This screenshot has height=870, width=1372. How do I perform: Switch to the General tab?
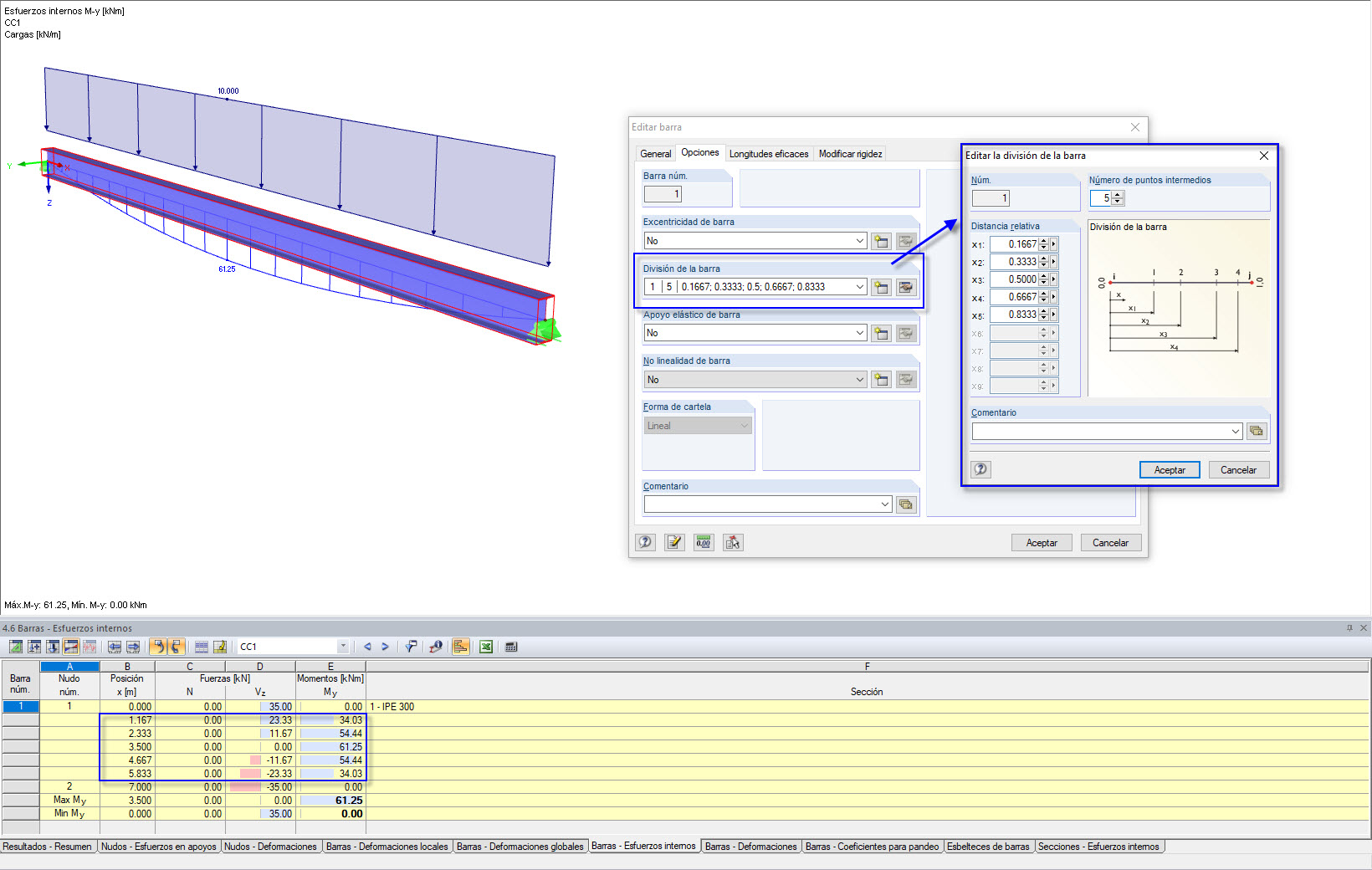656,154
